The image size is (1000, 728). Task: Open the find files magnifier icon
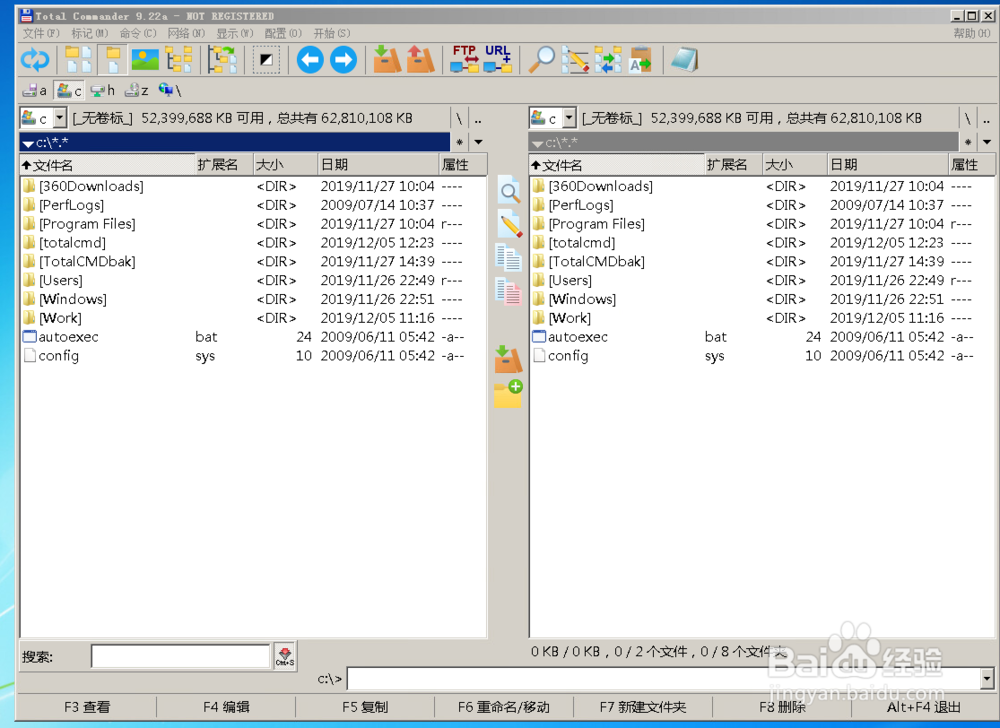541,60
